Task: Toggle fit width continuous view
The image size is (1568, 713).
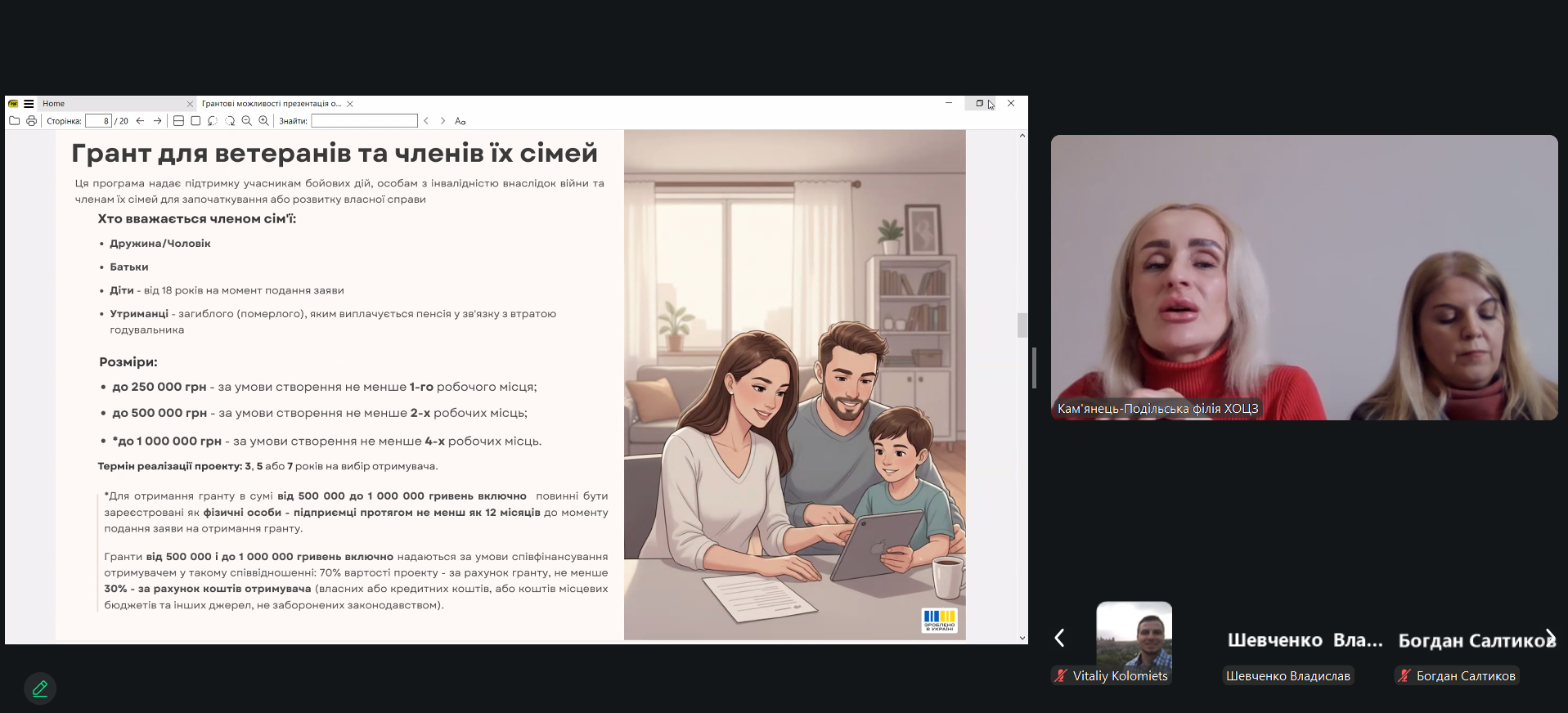Action: click(178, 121)
